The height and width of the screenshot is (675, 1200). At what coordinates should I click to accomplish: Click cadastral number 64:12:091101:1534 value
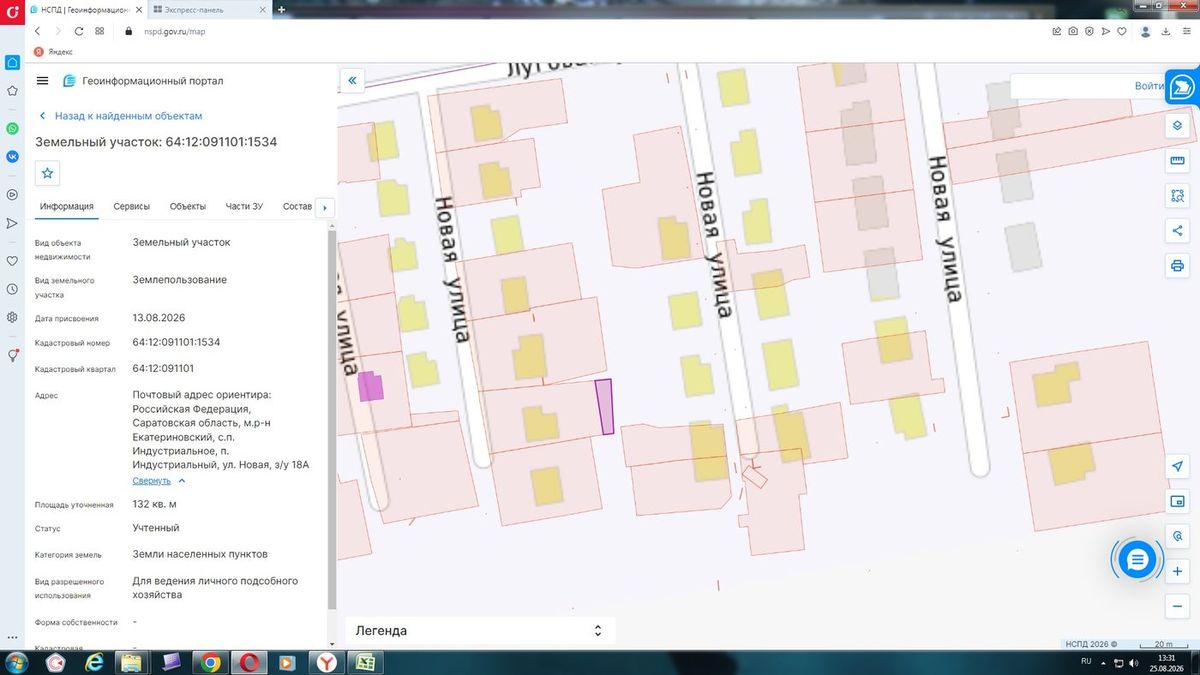tap(176, 342)
